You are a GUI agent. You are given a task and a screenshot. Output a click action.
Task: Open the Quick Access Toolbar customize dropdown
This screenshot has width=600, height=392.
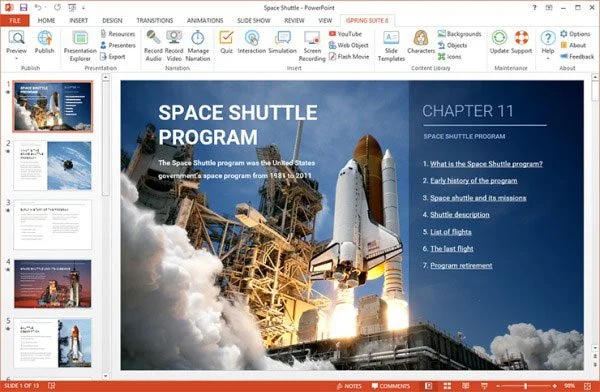tap(83, 8)
